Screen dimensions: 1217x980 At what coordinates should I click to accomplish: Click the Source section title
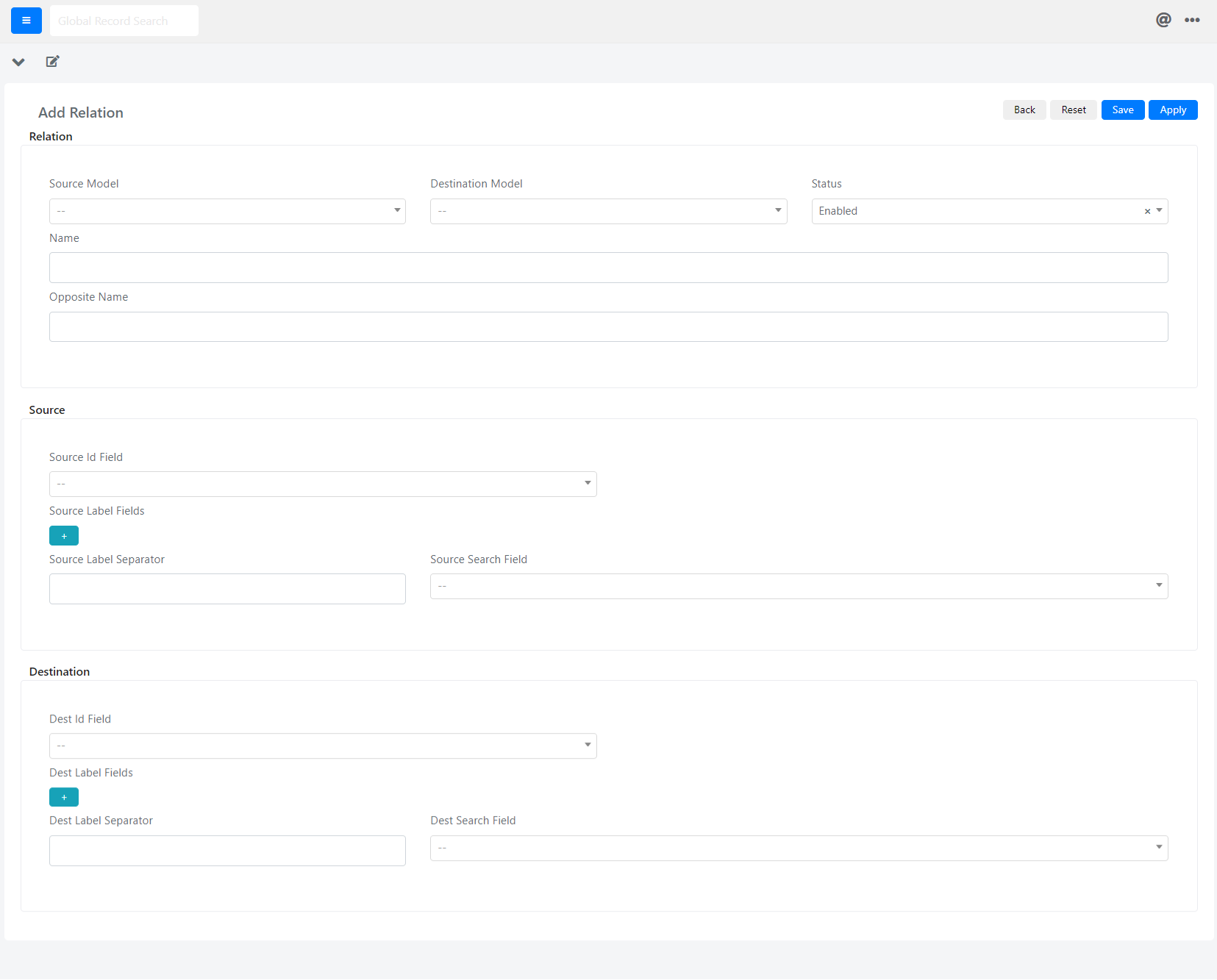[x=47, y=410]
